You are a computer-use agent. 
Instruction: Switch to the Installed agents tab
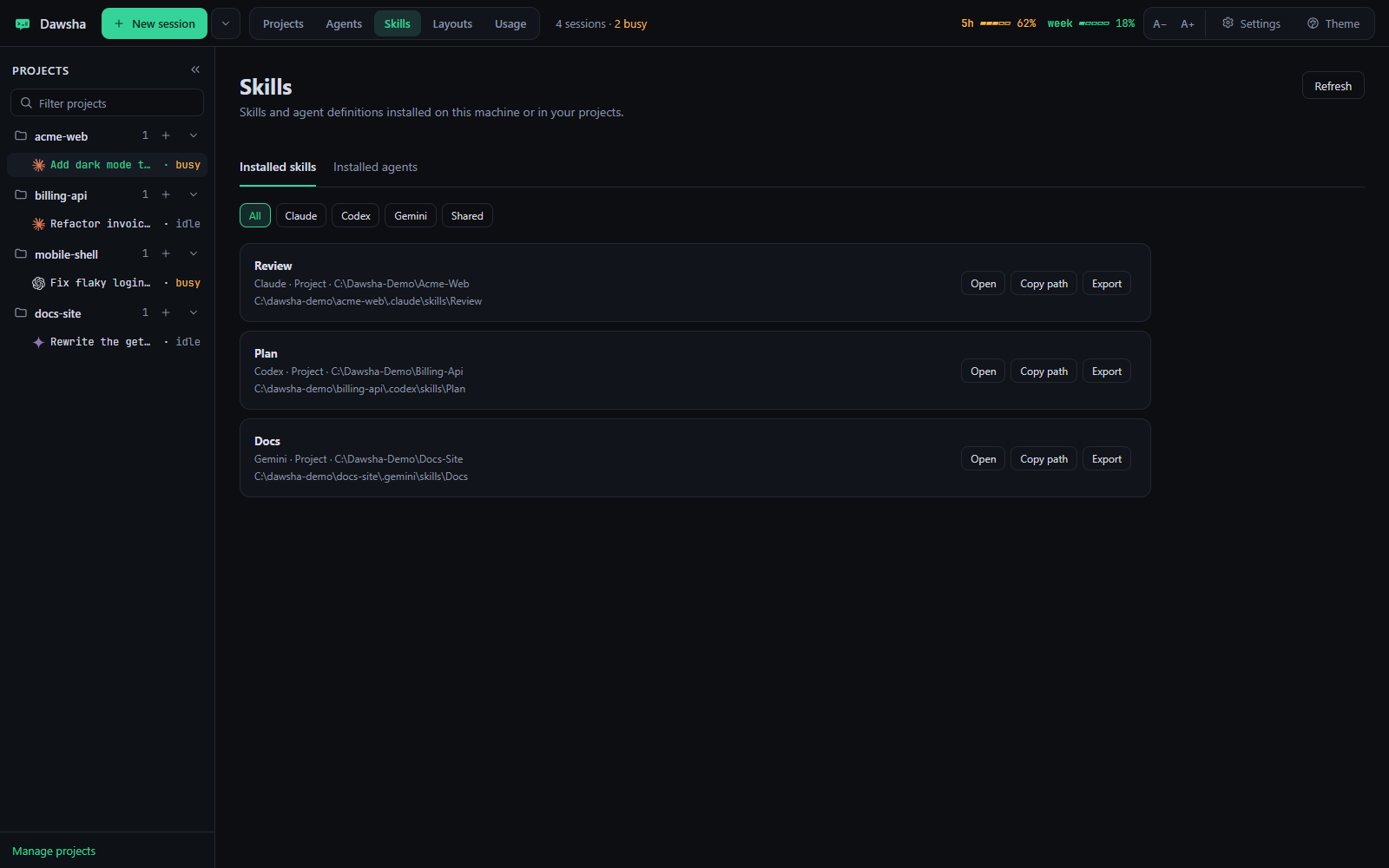(375, 167)
